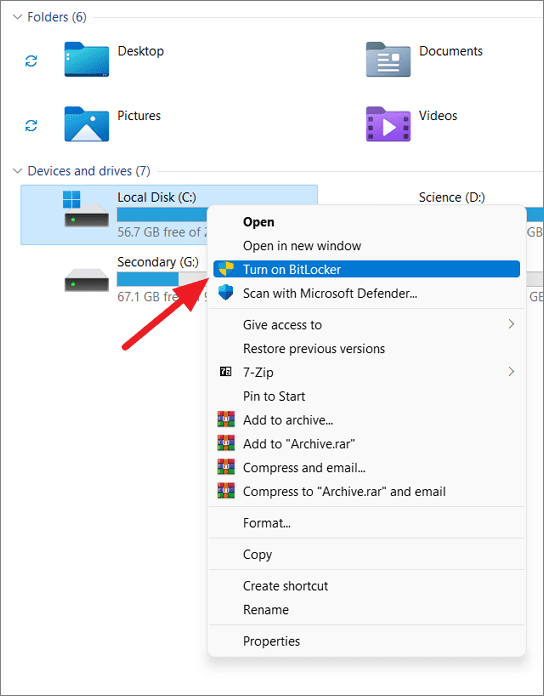The height and width of the screenshot is (696, 544).
Task: Choose Properties from the context menu
Action: point(272,641)
